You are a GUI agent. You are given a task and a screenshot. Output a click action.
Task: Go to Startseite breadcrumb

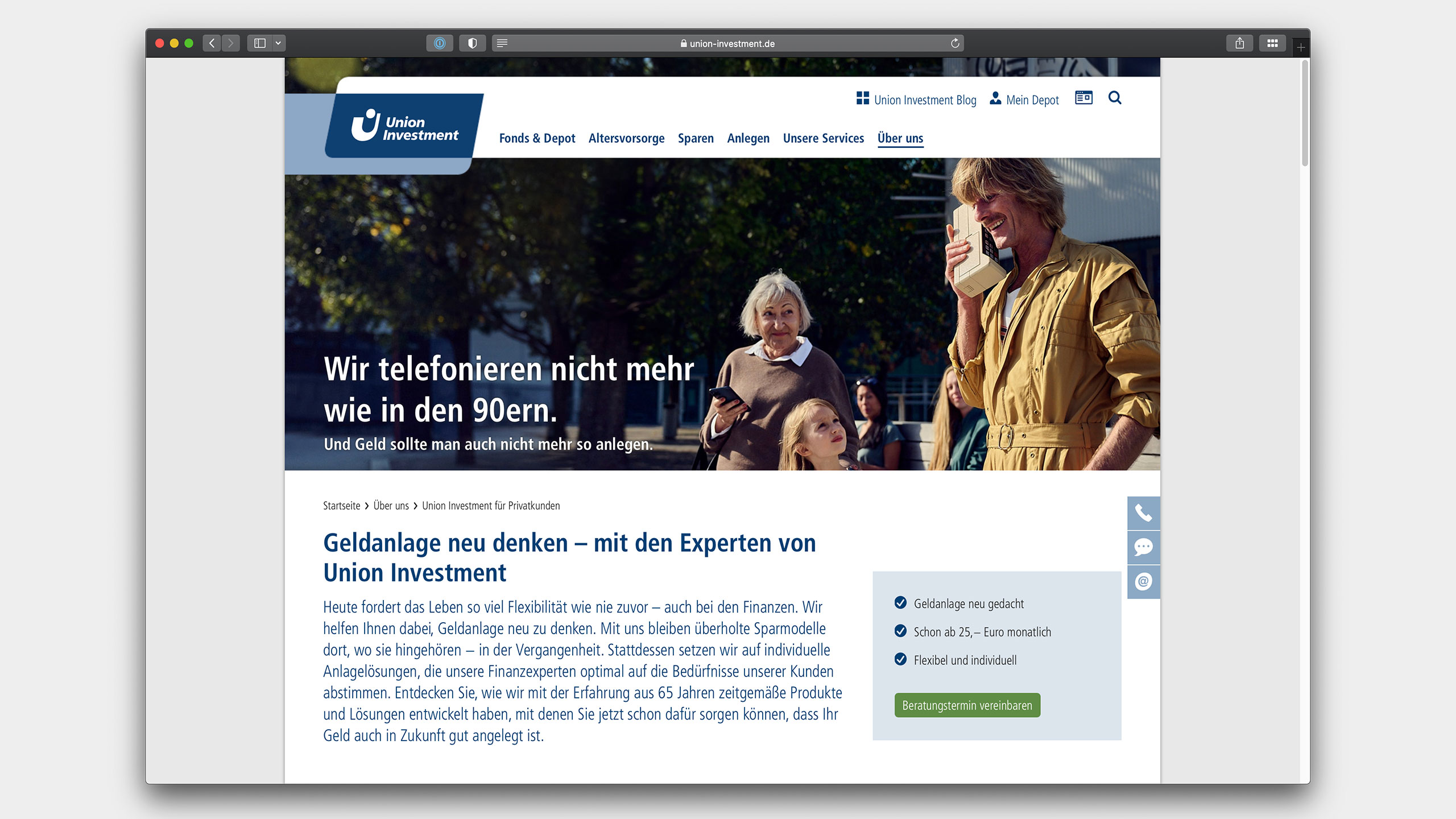(x=341, y=506)
